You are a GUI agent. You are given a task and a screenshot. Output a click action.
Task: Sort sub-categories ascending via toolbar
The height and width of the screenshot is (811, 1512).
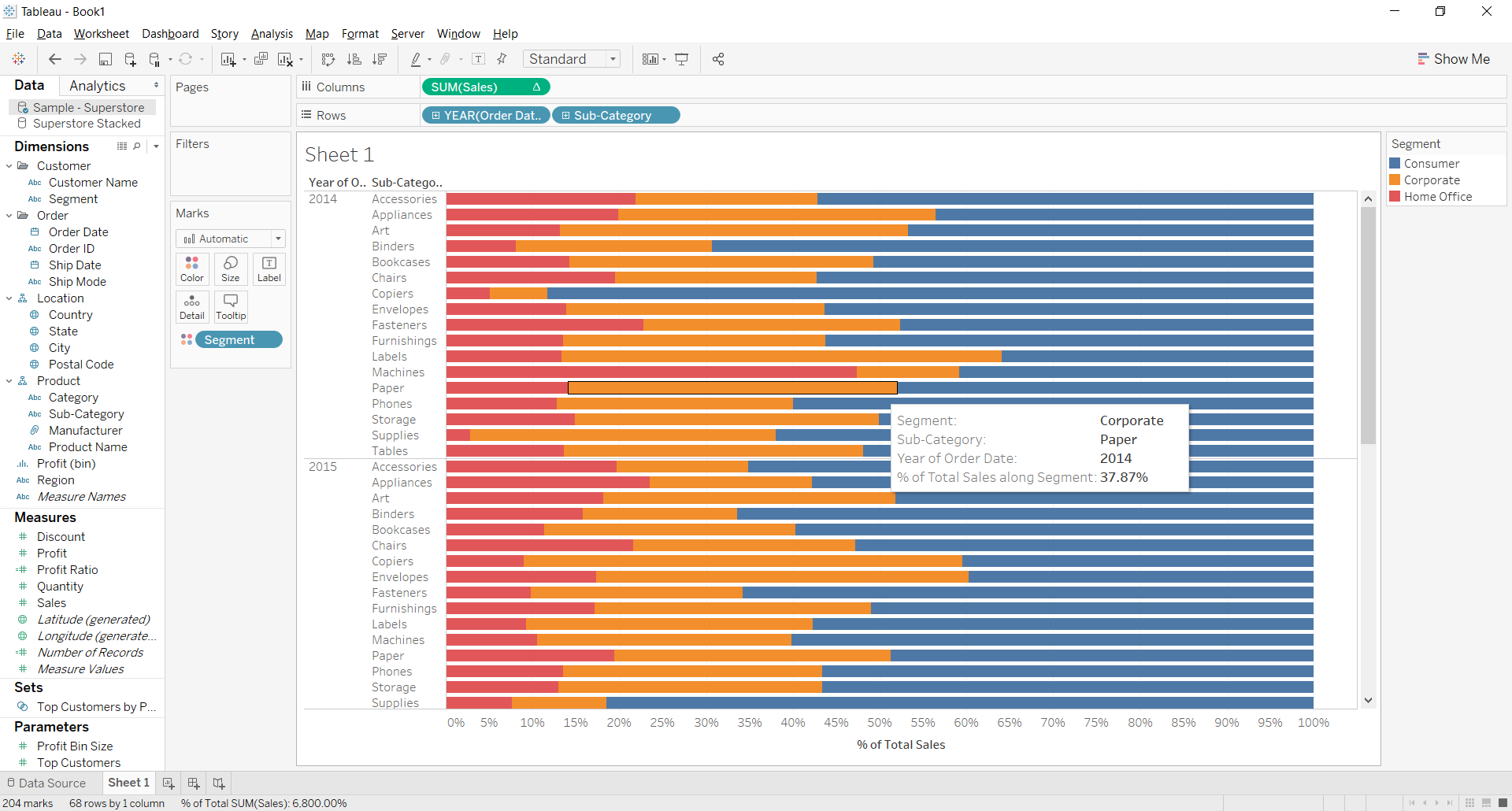click(x=354, y=58)
